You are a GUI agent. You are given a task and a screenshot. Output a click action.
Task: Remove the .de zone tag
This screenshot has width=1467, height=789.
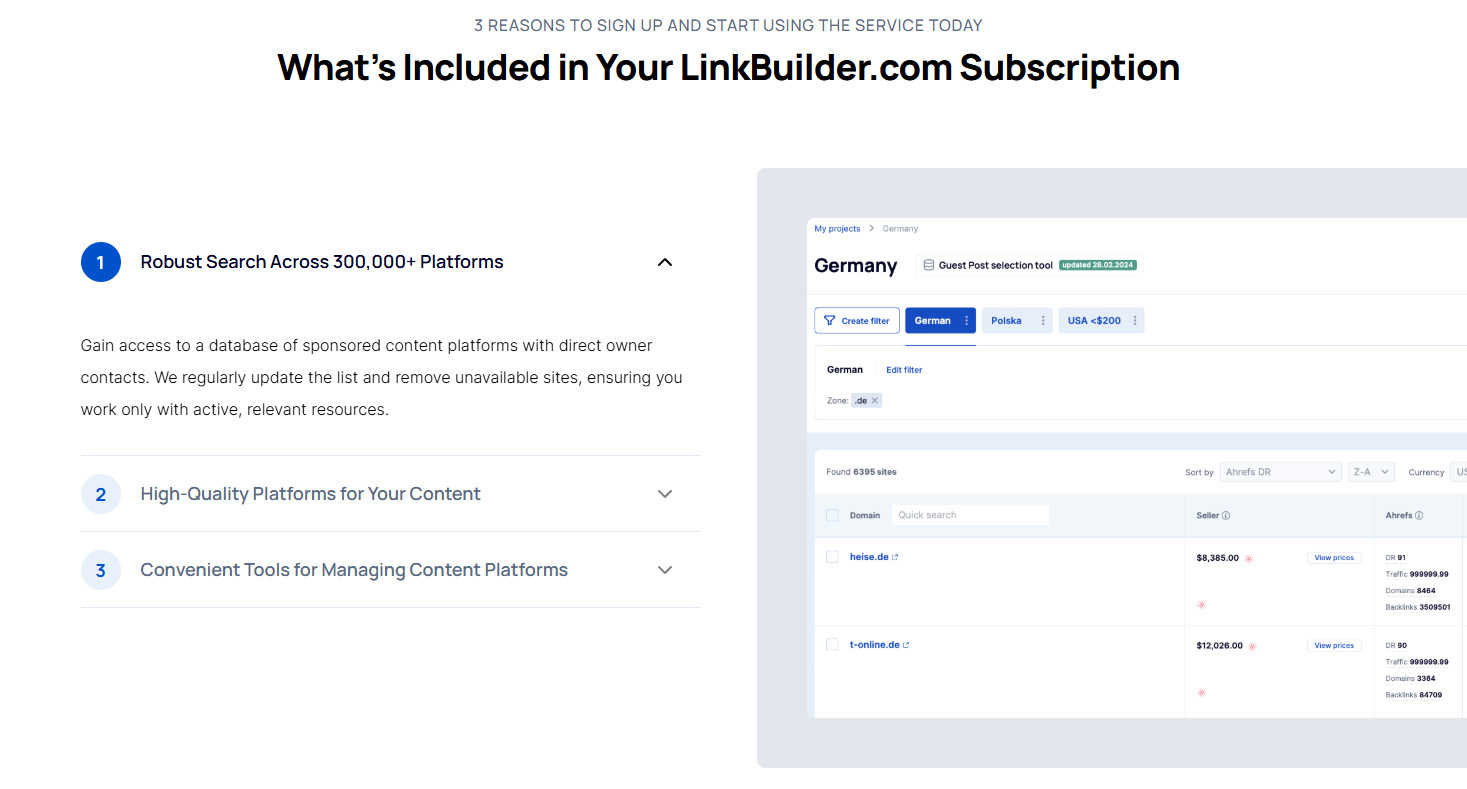coord(875,401)
